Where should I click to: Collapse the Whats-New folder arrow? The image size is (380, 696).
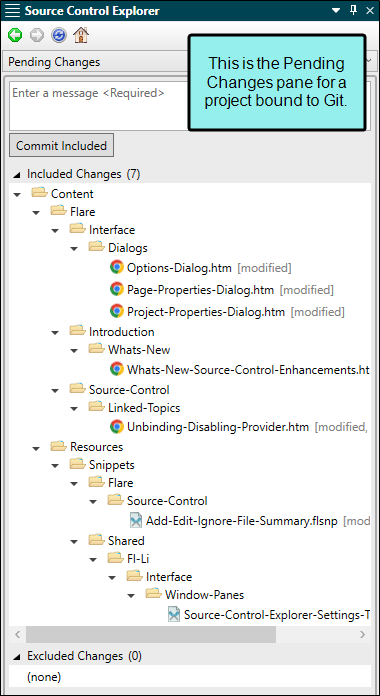(74, 350)
